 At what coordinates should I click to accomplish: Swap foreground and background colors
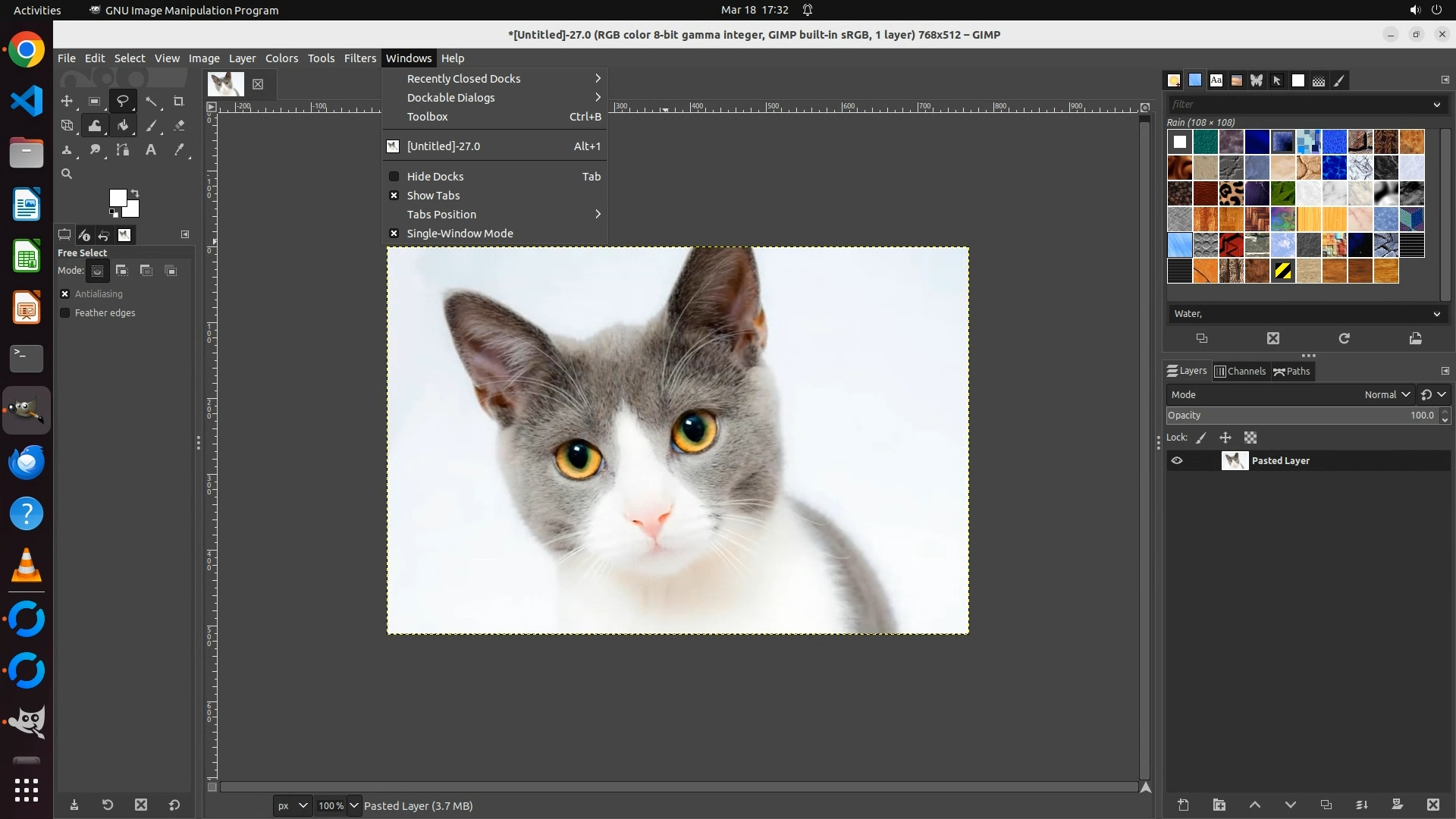135,193
